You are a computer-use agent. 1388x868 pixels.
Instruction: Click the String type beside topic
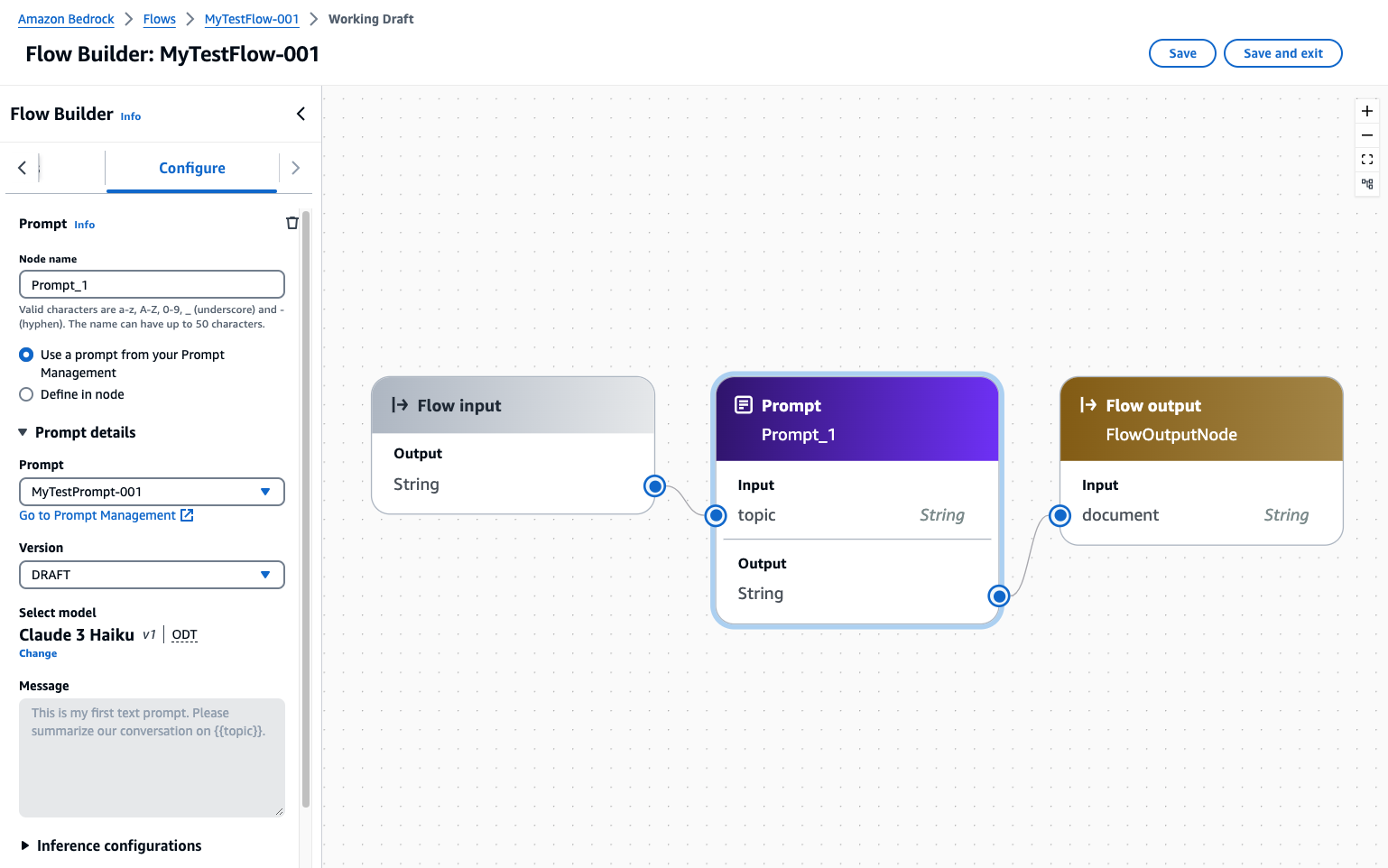point(942,515)
